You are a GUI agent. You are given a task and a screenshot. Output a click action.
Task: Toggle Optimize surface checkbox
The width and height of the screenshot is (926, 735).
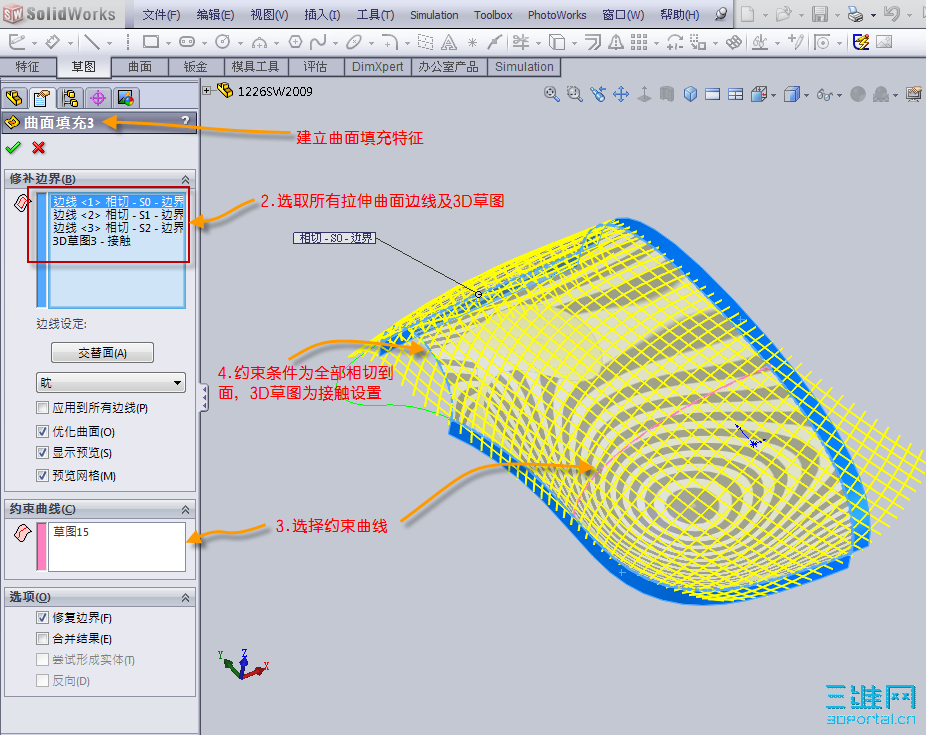43,432
